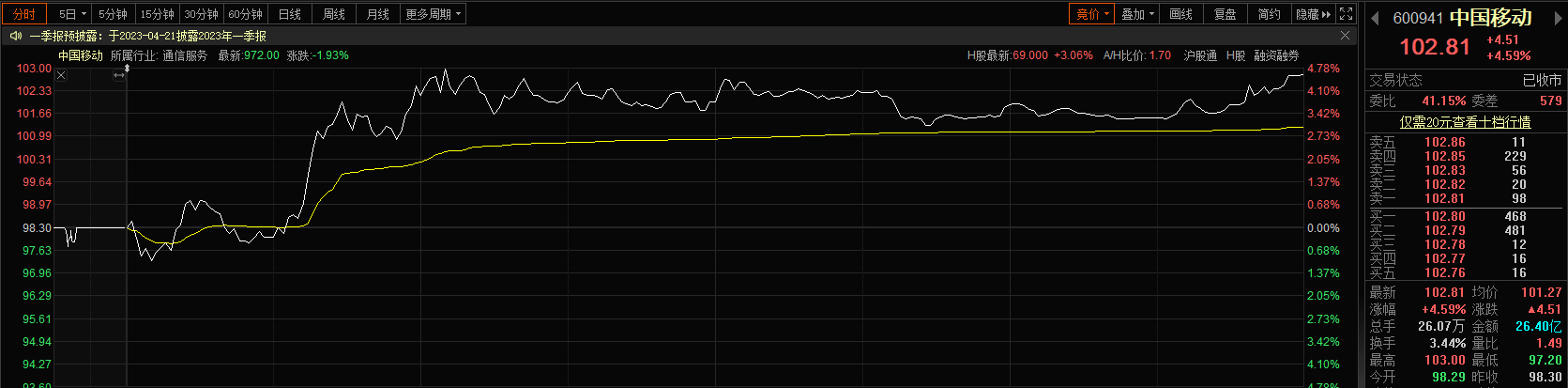Screen dimensions: 1568x388
Task: Select the 买二 bid price 102.79
Action: 1445,230
